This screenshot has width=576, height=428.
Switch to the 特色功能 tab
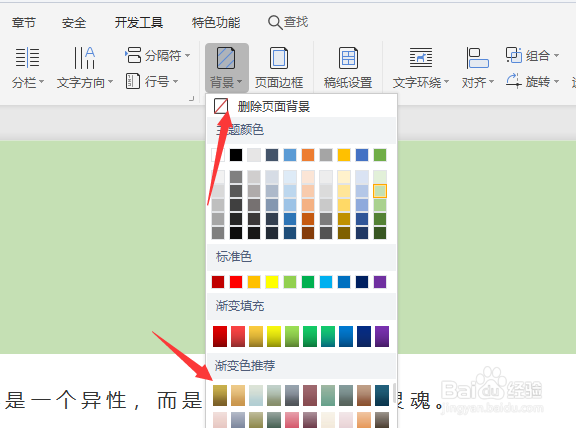pos(216,22)
